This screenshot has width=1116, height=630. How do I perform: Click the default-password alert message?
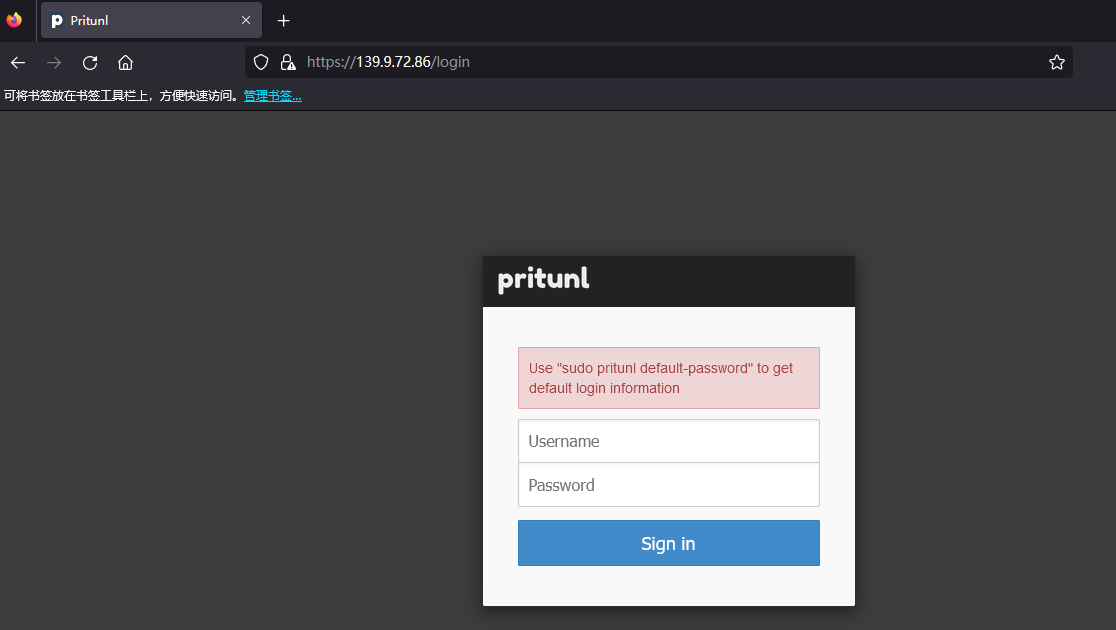click(668, 378)
